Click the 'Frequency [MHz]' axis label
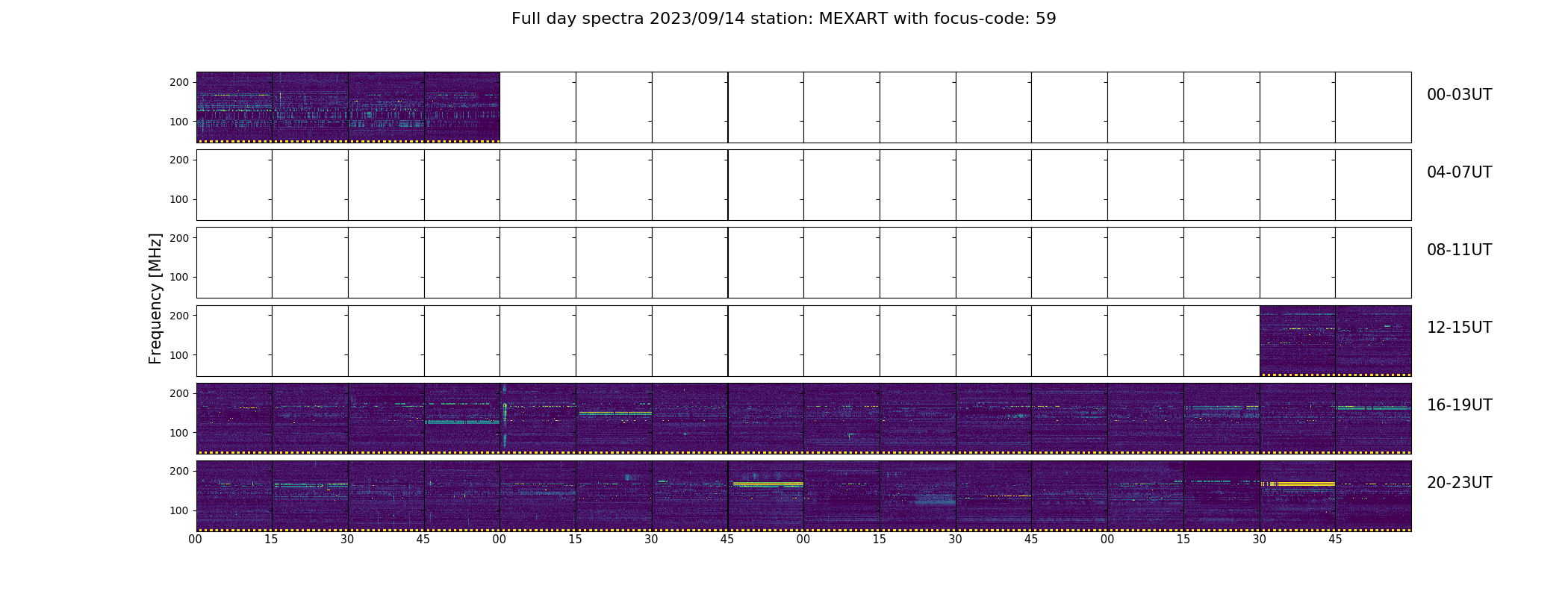 pos(155,298)
